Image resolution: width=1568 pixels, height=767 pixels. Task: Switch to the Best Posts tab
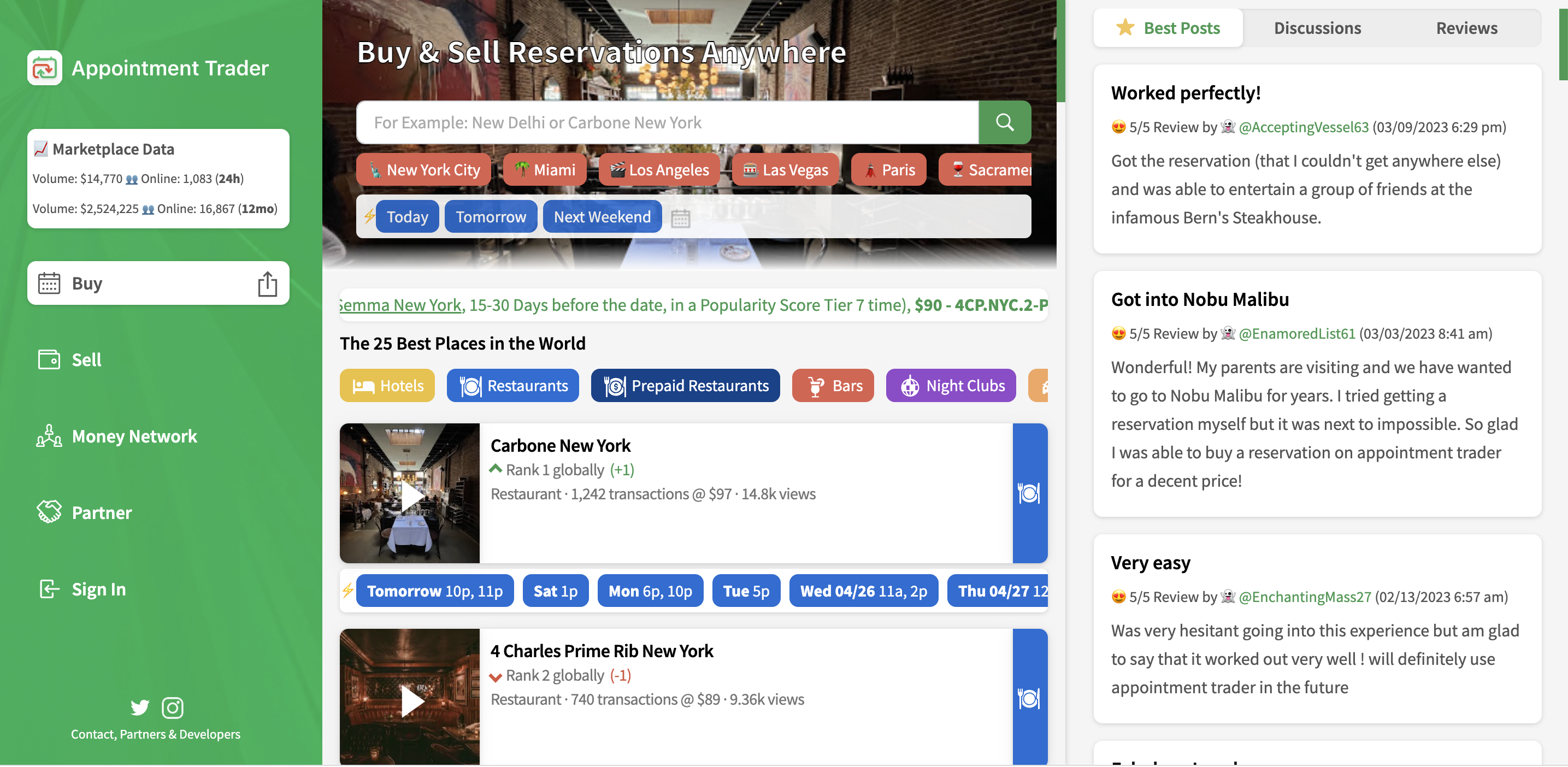click(x=1168, y=28)
